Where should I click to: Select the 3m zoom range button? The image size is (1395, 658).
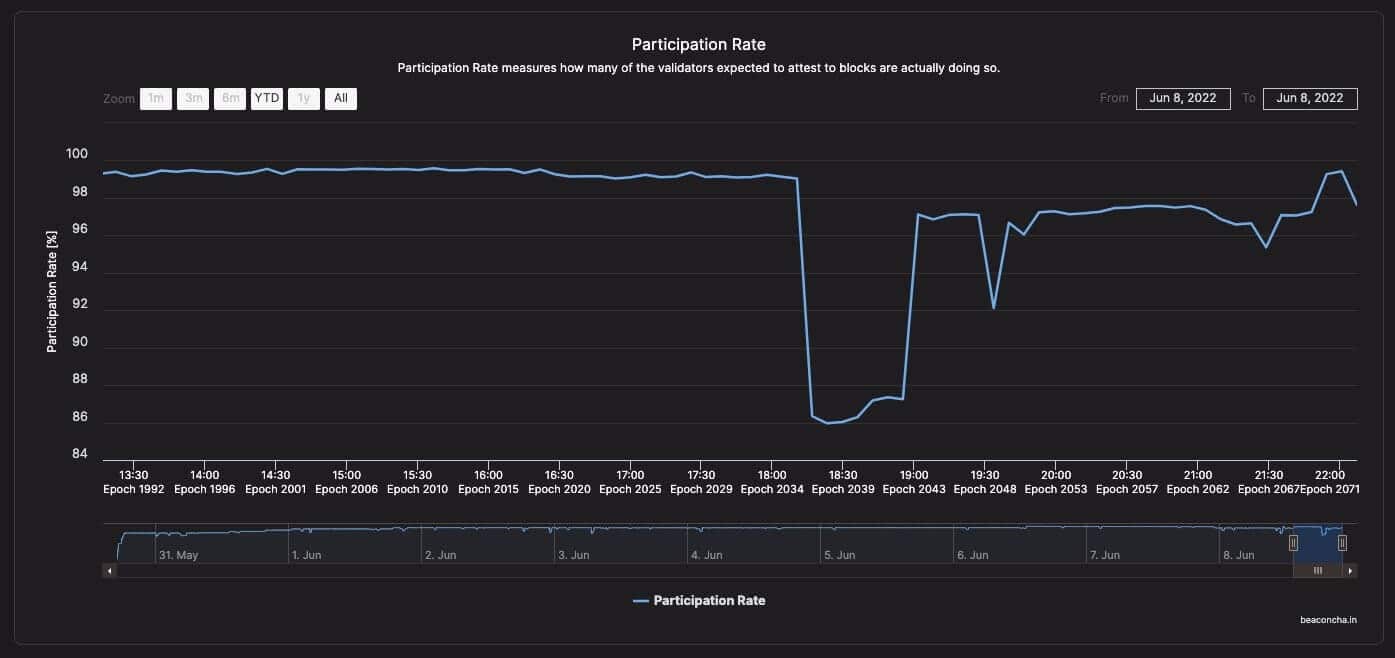point(193,98)
